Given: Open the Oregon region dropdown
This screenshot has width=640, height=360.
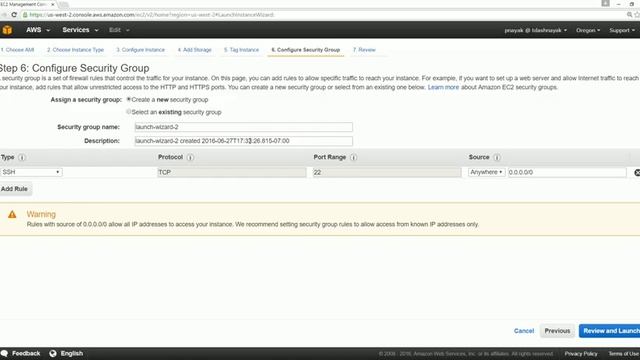Looking at the screenshot, I should pos(588,30).
